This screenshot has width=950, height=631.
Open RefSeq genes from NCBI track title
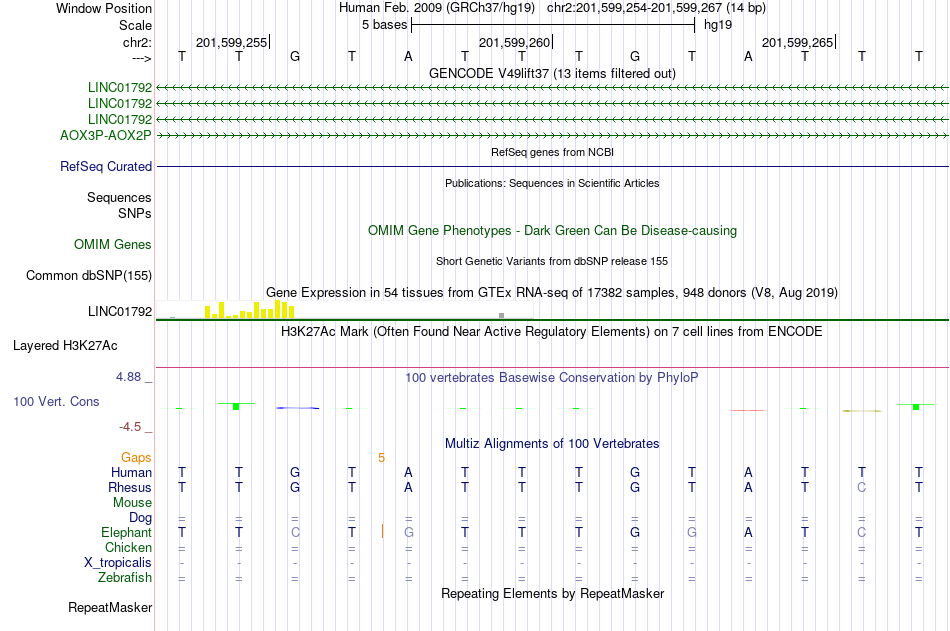point(552,152)
